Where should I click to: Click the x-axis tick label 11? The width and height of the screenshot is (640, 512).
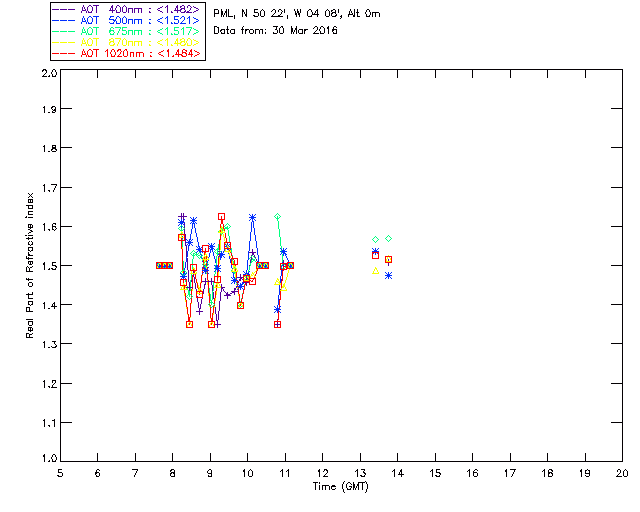(285, 474)
